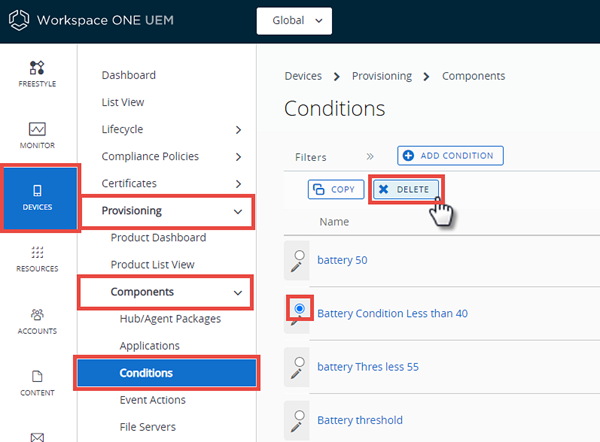The image size is (600, 442).
Task: Open the Battery threshold condition link
Action: 360,420
